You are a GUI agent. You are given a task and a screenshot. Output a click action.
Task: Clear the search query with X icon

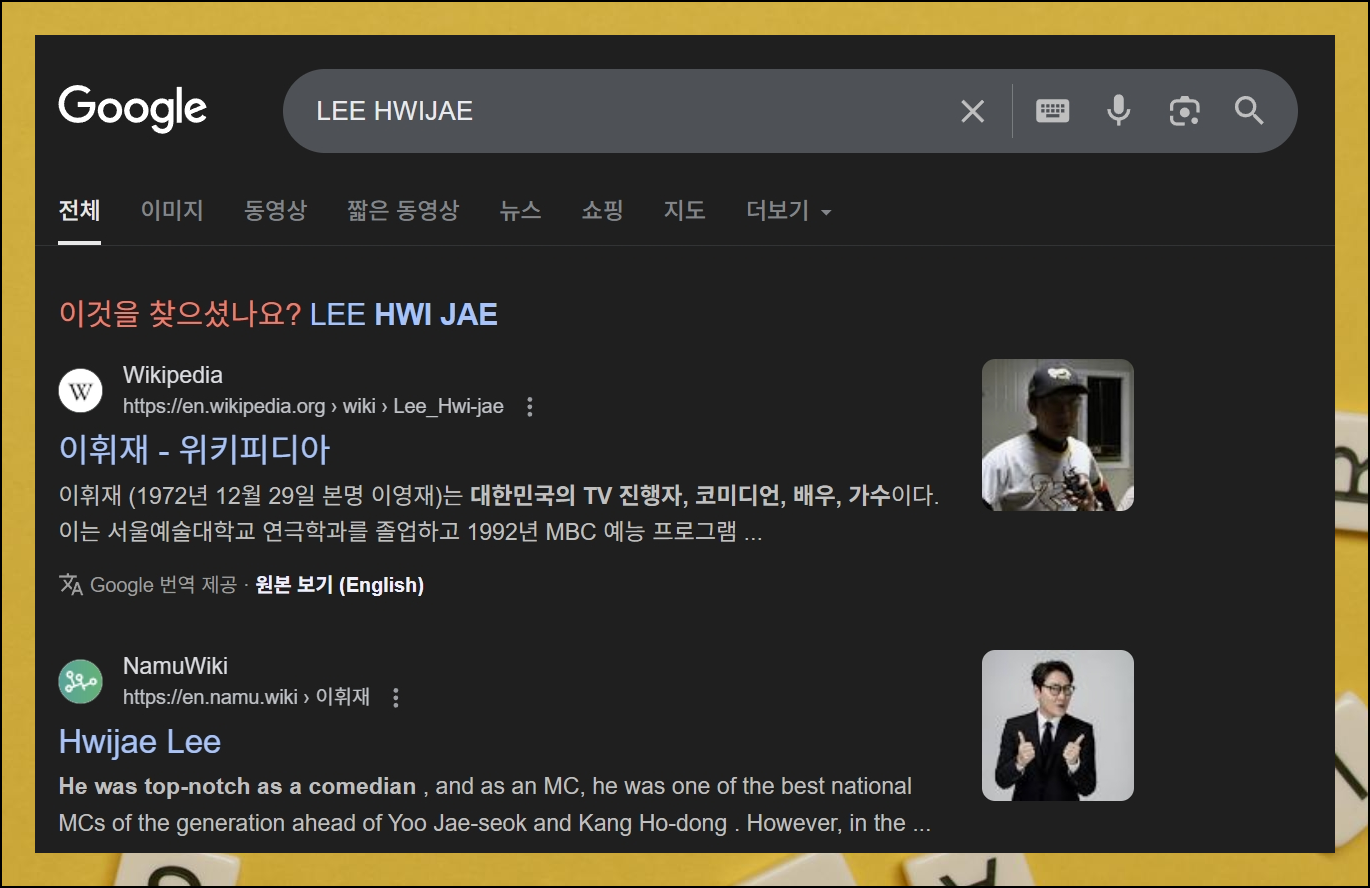(972, 111)
